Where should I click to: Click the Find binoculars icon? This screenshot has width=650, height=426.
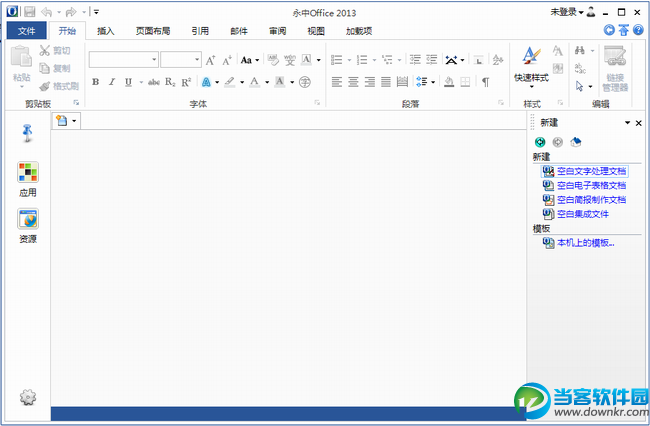pyautogui.click(x=580, y=51)
